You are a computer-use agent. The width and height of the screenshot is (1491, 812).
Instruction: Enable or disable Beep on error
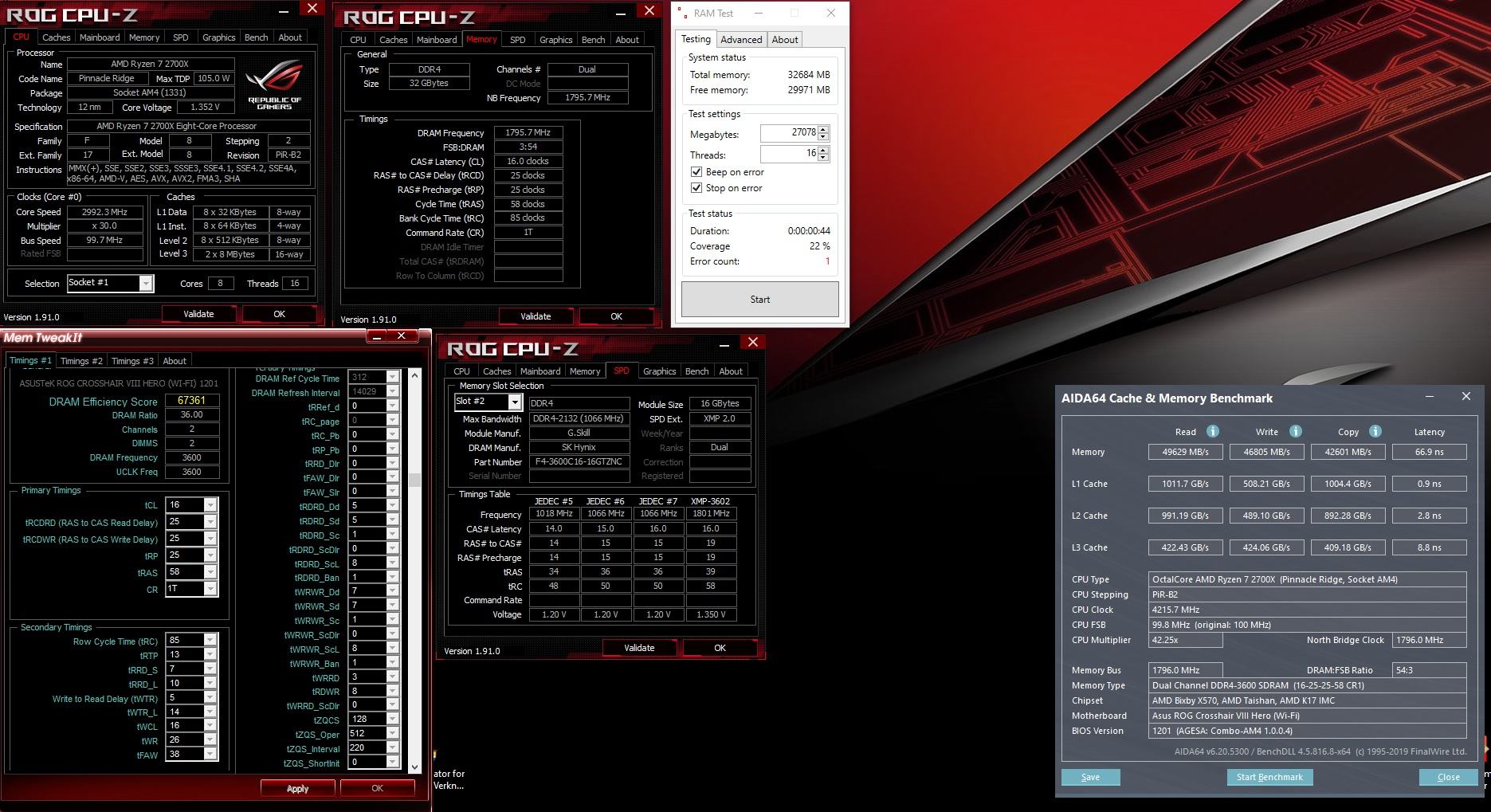point(696,172)
